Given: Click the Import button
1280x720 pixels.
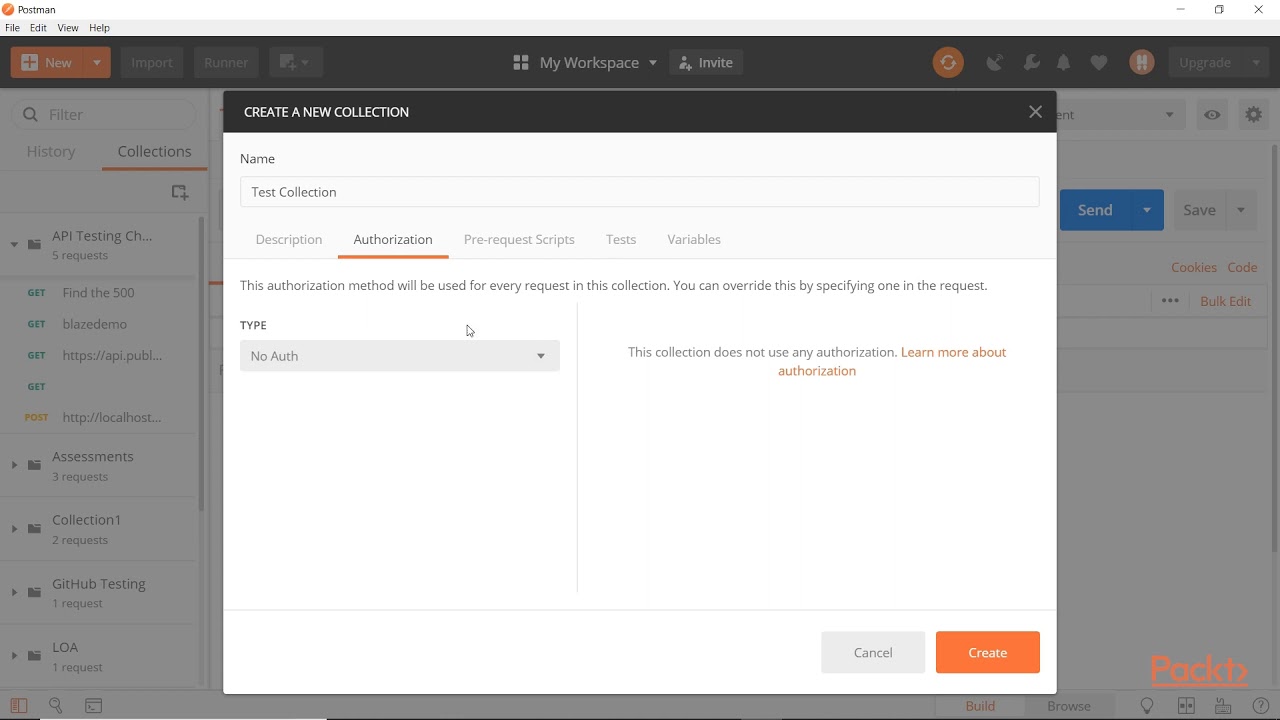Looking at the screenshot, I should click(x=152, y=62).
